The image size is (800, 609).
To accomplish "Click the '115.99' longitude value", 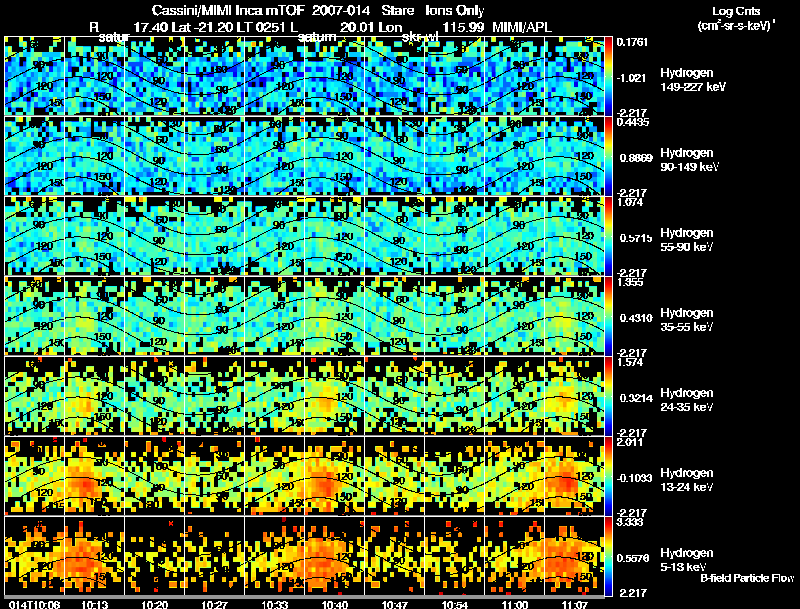I will tap(463, 27).
